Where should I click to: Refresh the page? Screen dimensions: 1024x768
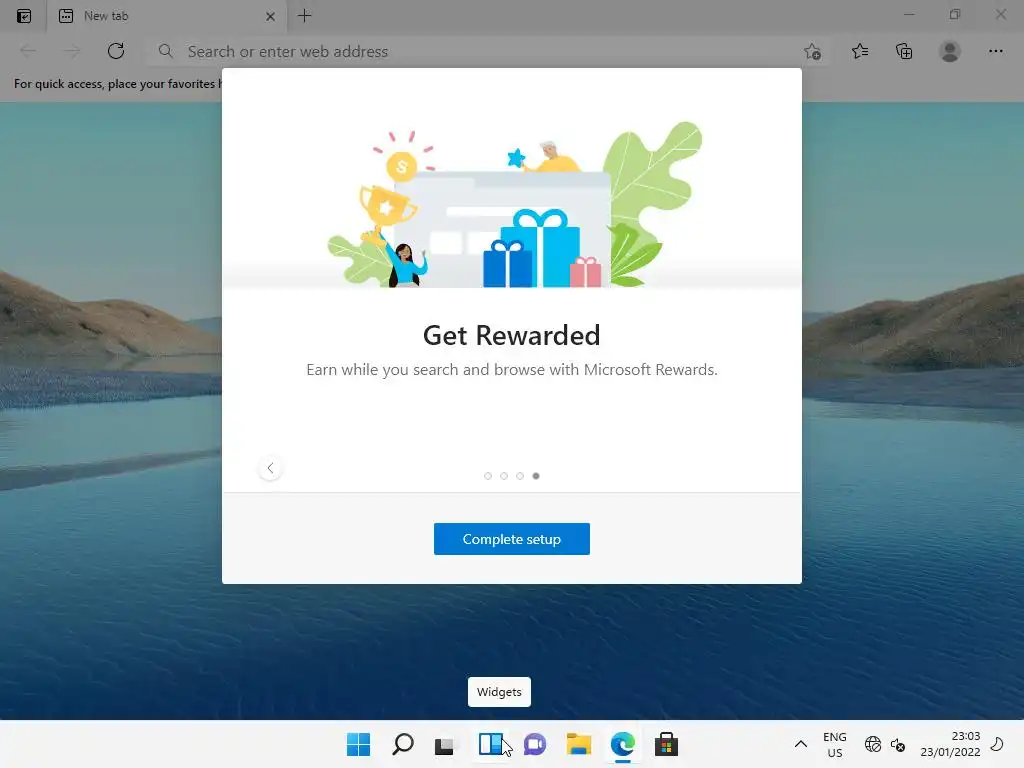tap(116, 51)
